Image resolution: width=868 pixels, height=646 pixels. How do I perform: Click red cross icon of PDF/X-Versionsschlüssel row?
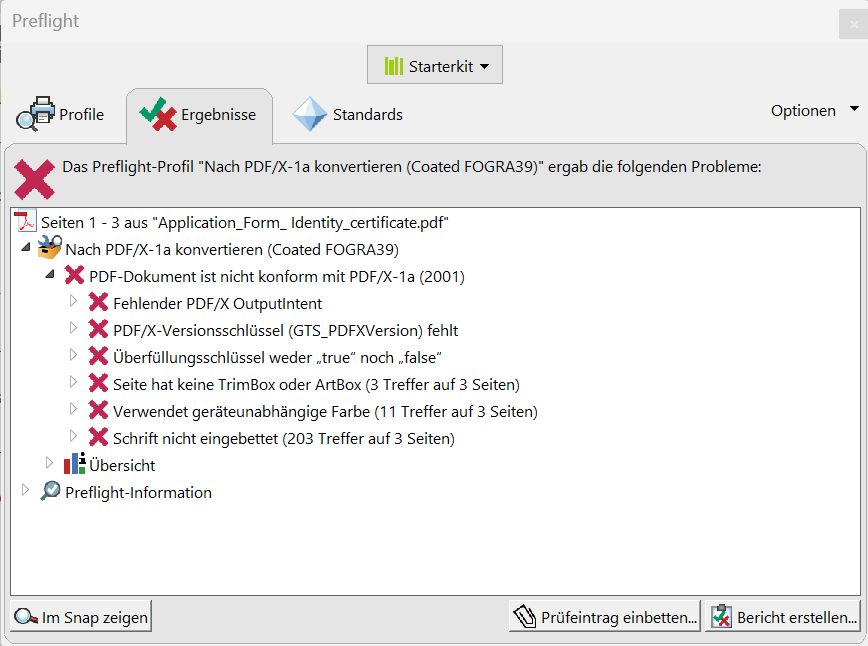point(98,329)
